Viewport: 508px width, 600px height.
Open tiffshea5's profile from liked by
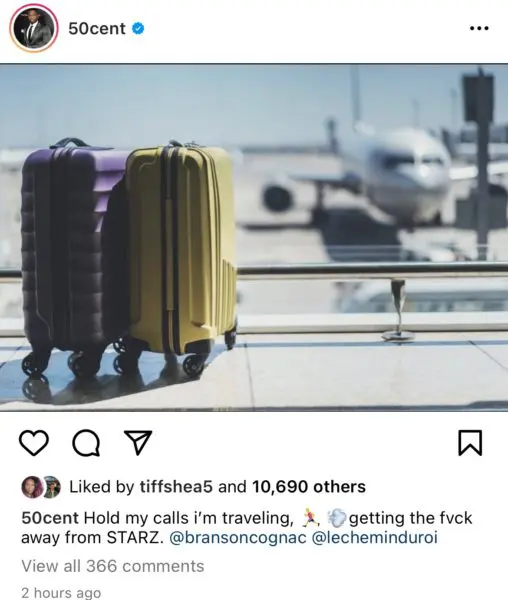pos(176,487)
